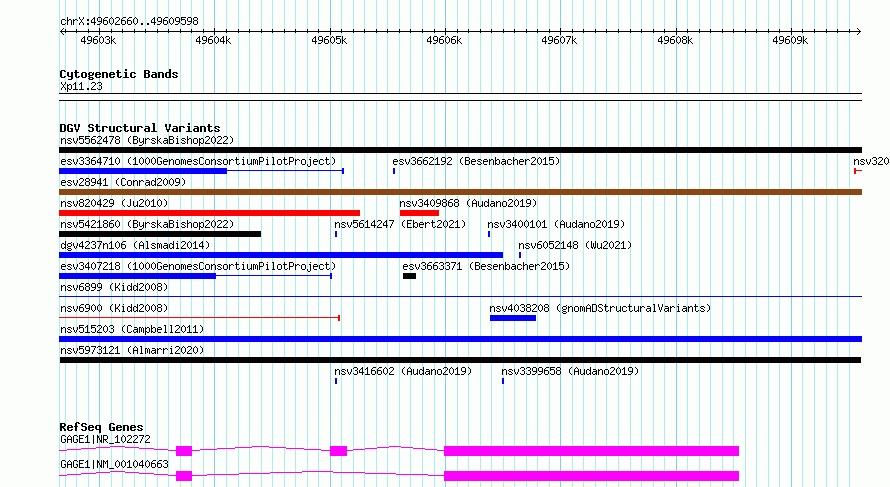890x487 pixels.
Task: Open the nsv3416602 (Audano2019) label
Action: pos(403,371)
